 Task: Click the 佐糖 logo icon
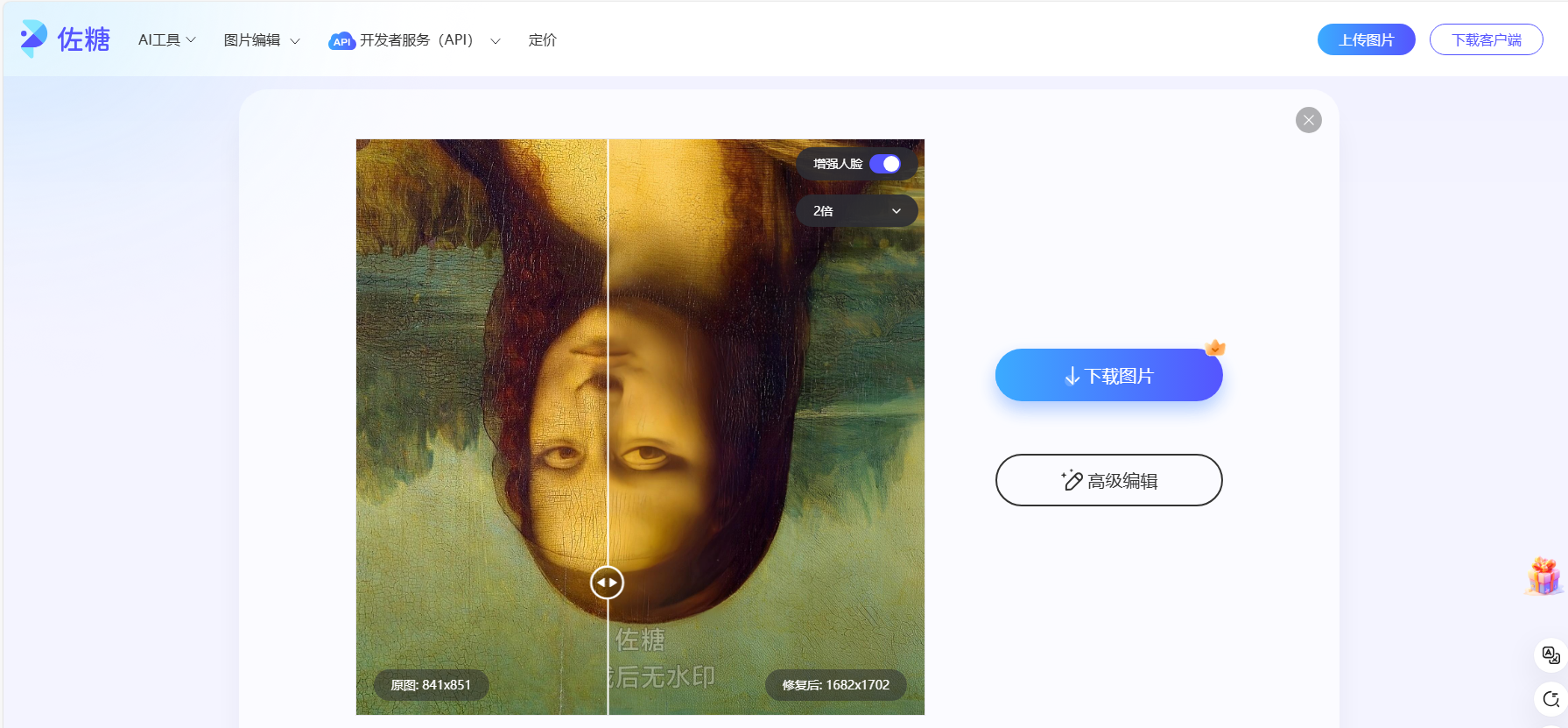pos(33,39)
